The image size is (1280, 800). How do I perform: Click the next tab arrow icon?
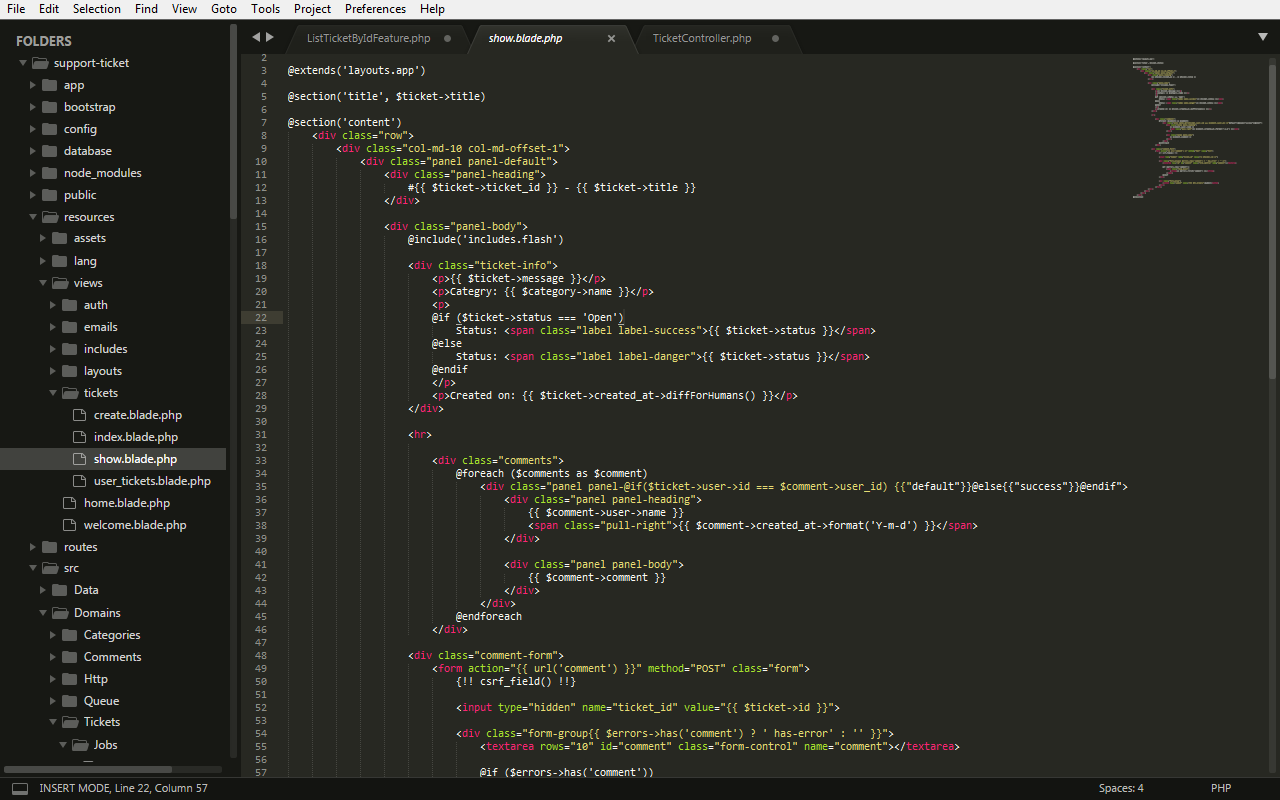(269, 38)
